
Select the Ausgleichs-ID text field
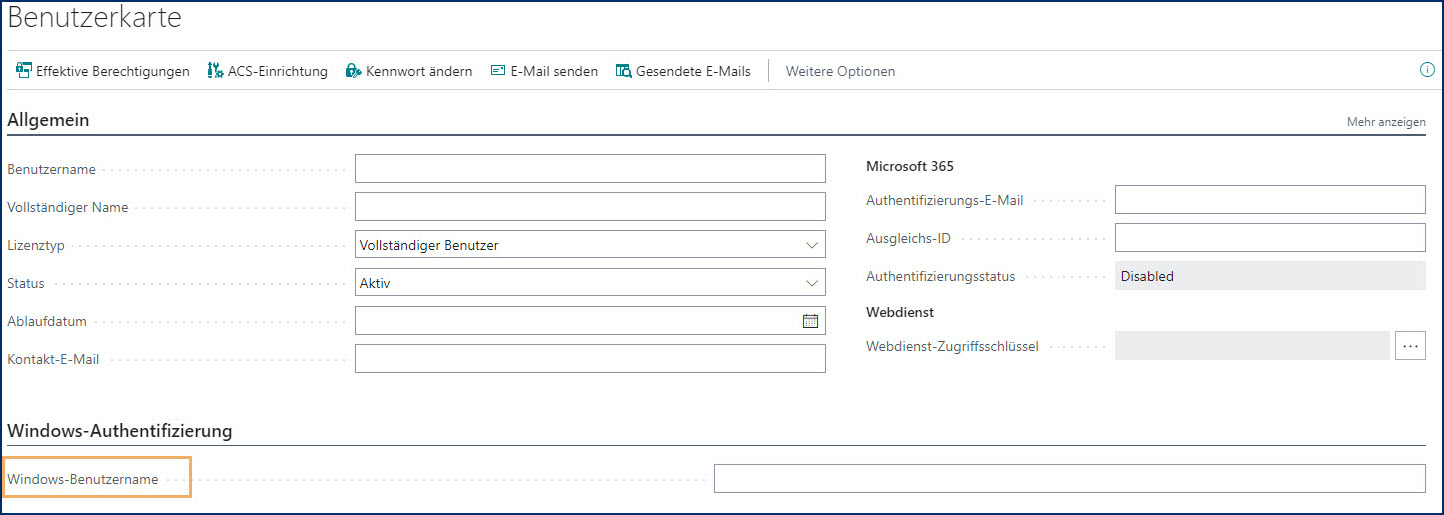tap(1269, 238)
